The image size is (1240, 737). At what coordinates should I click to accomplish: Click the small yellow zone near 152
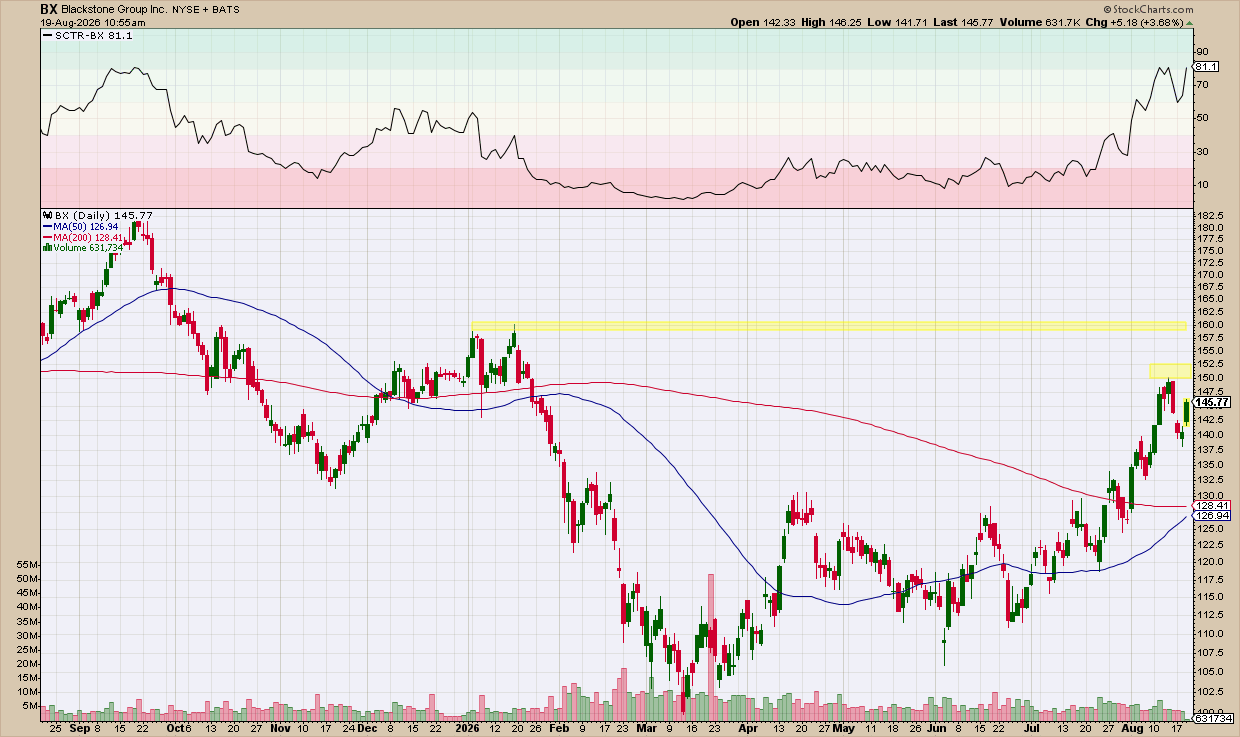[1169, 370]
